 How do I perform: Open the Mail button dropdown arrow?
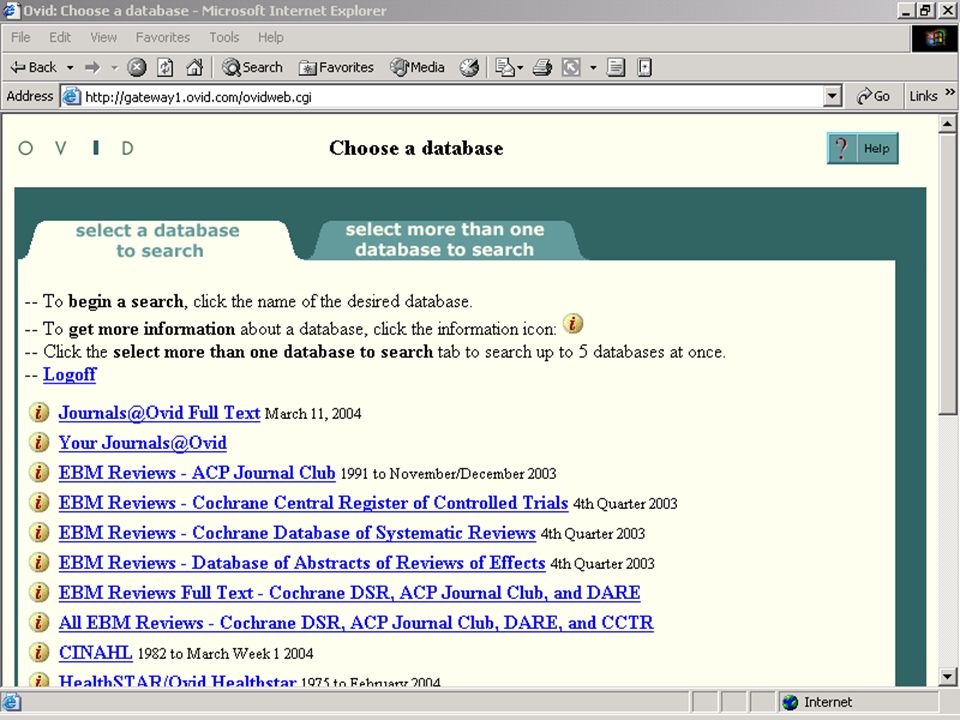(520, 67)
